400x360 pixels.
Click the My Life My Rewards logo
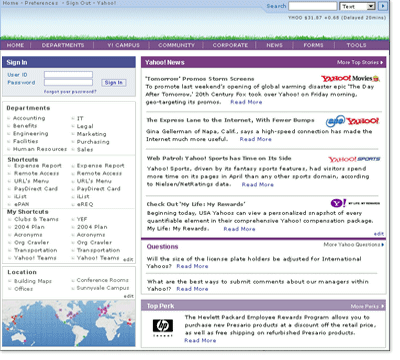(355, 203)
